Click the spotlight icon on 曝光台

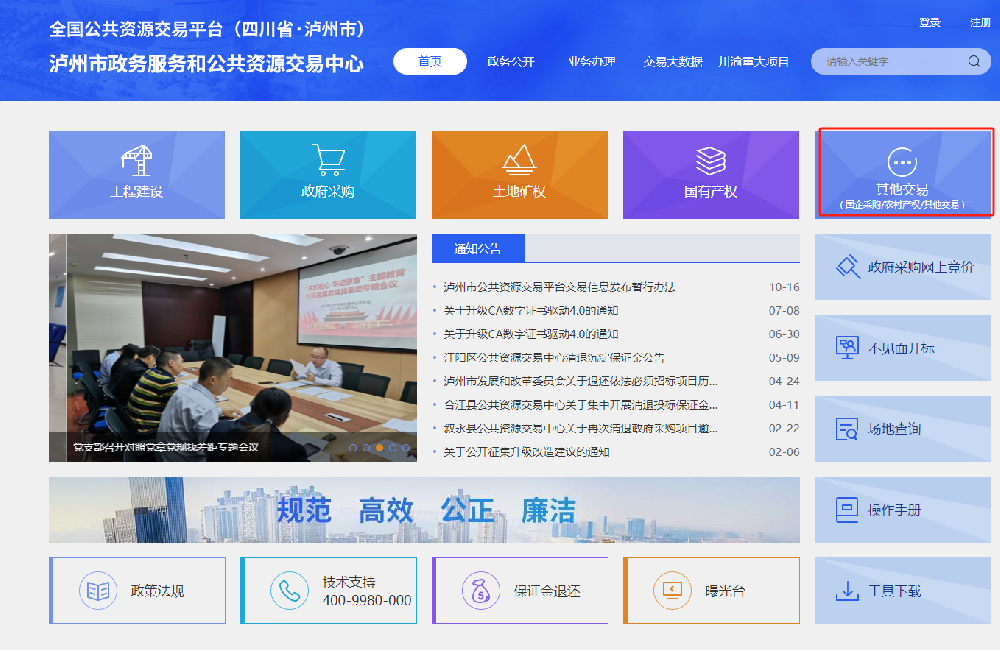[673, 590]
